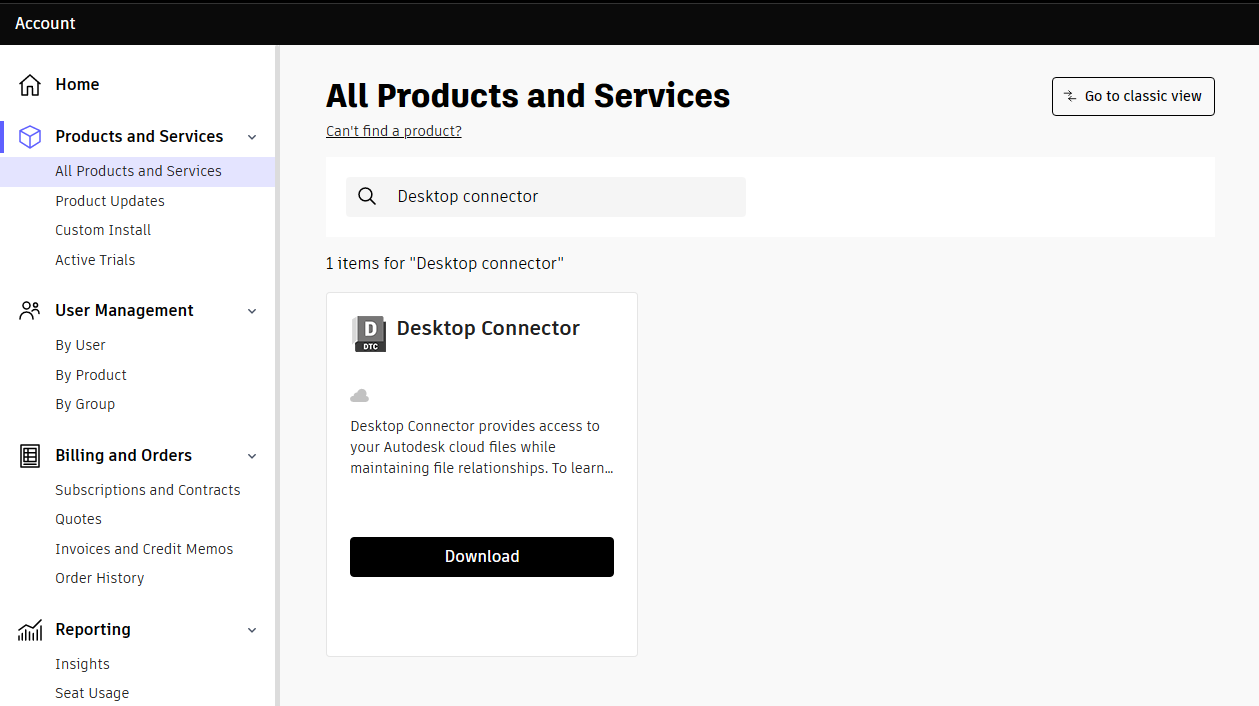This screenshot has width=1259, height=706.
Task: Click the Billing and Orders icon
Action: tap(30, 456)
